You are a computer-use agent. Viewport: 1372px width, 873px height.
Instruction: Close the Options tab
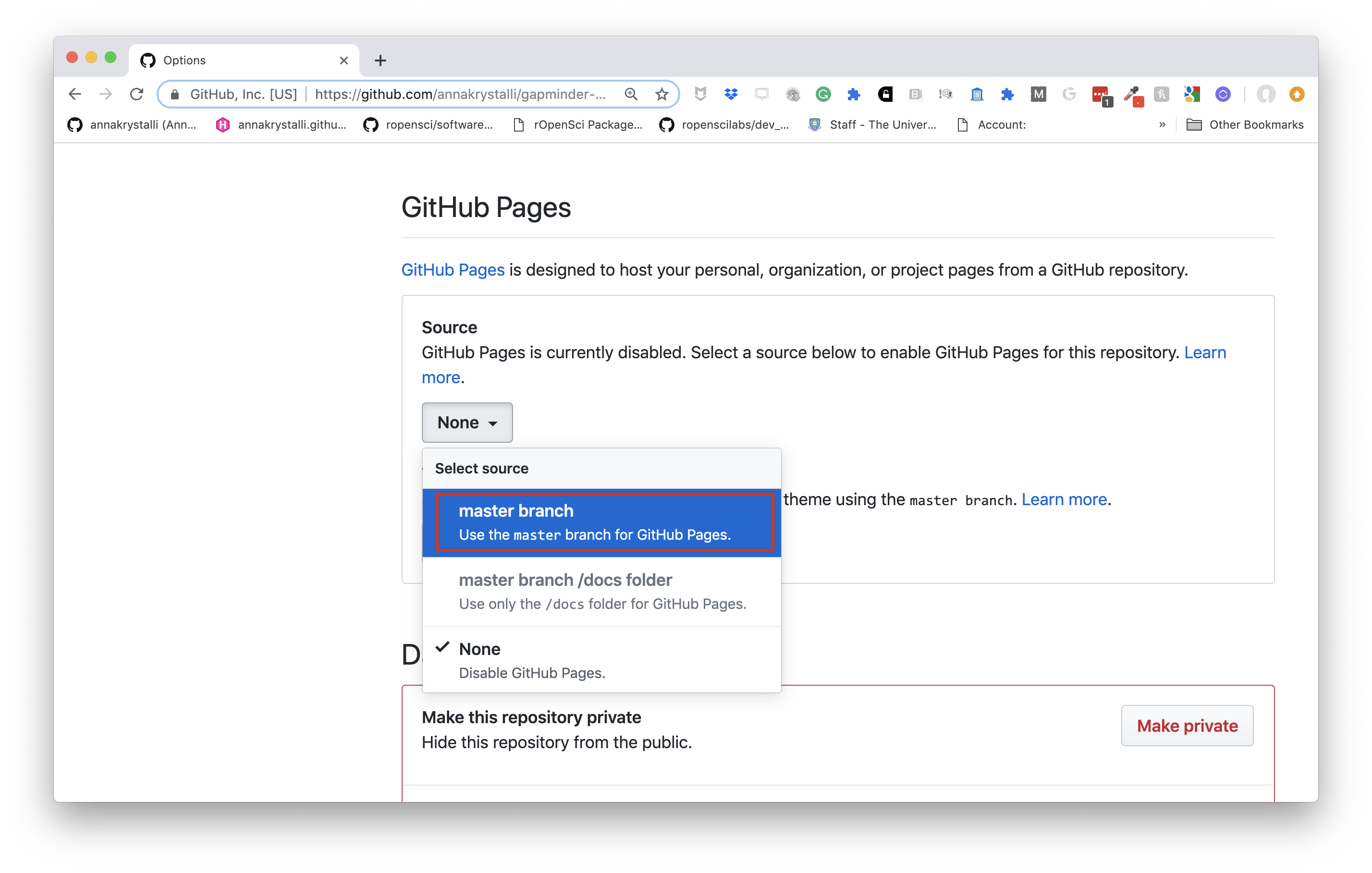pyautogui.click(x=343, y=61)
